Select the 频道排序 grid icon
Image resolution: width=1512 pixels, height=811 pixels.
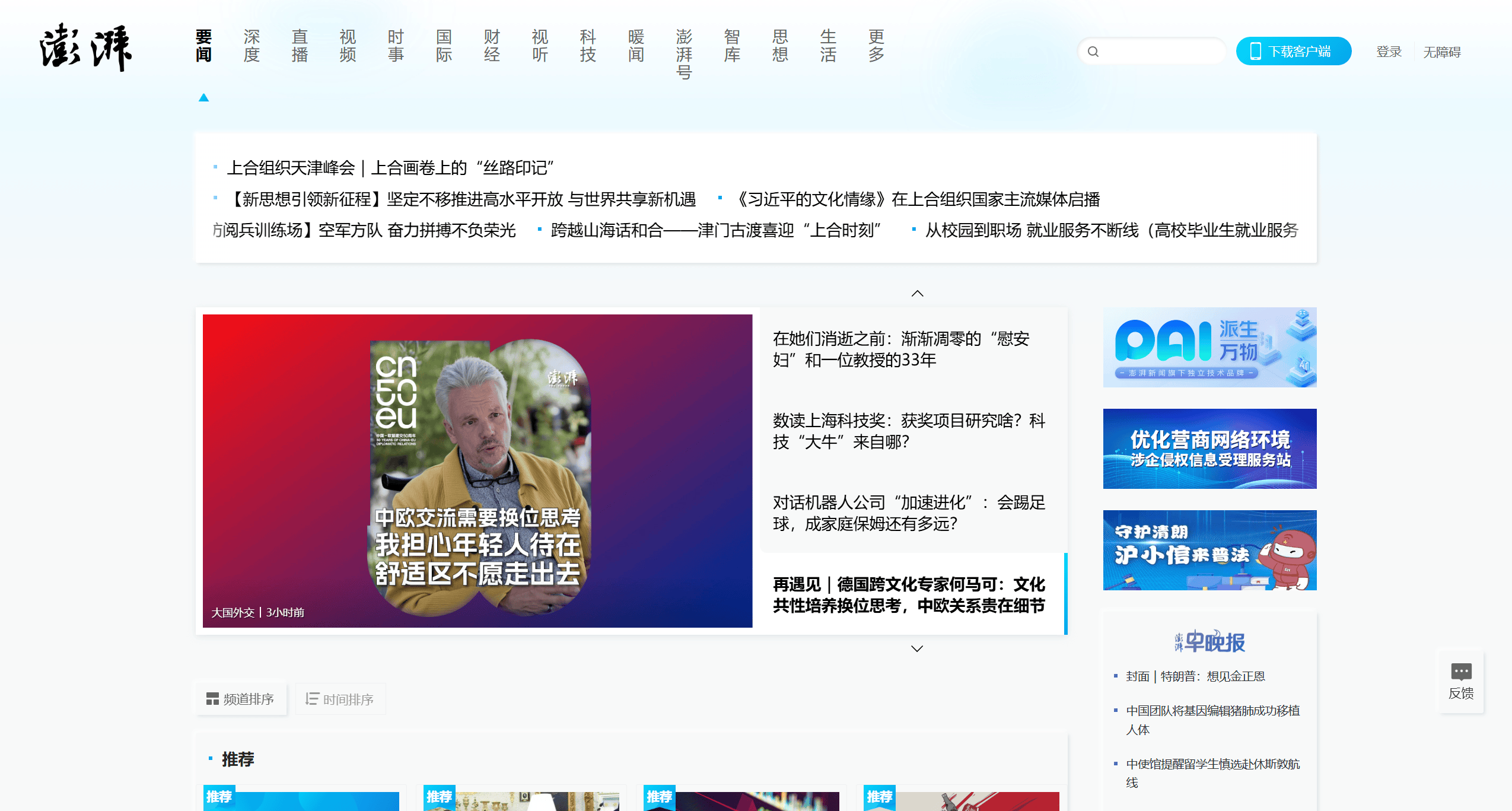[211, 698]
